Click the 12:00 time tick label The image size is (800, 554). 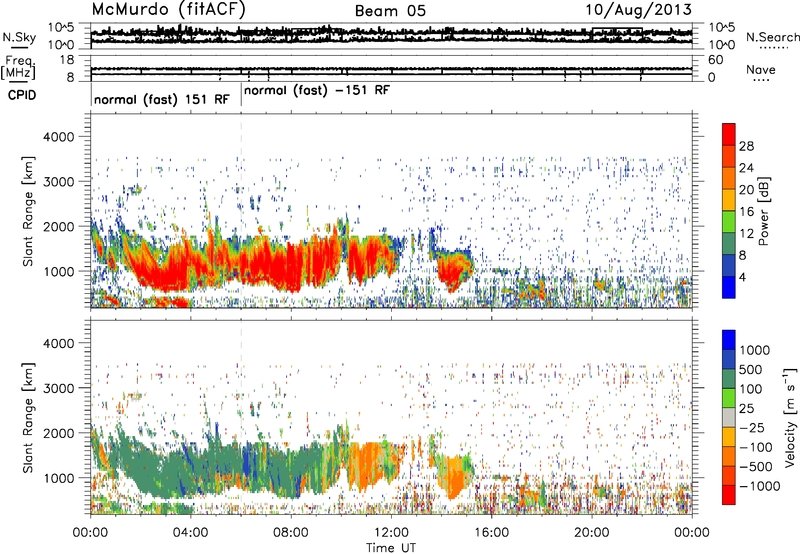(391, 533)
